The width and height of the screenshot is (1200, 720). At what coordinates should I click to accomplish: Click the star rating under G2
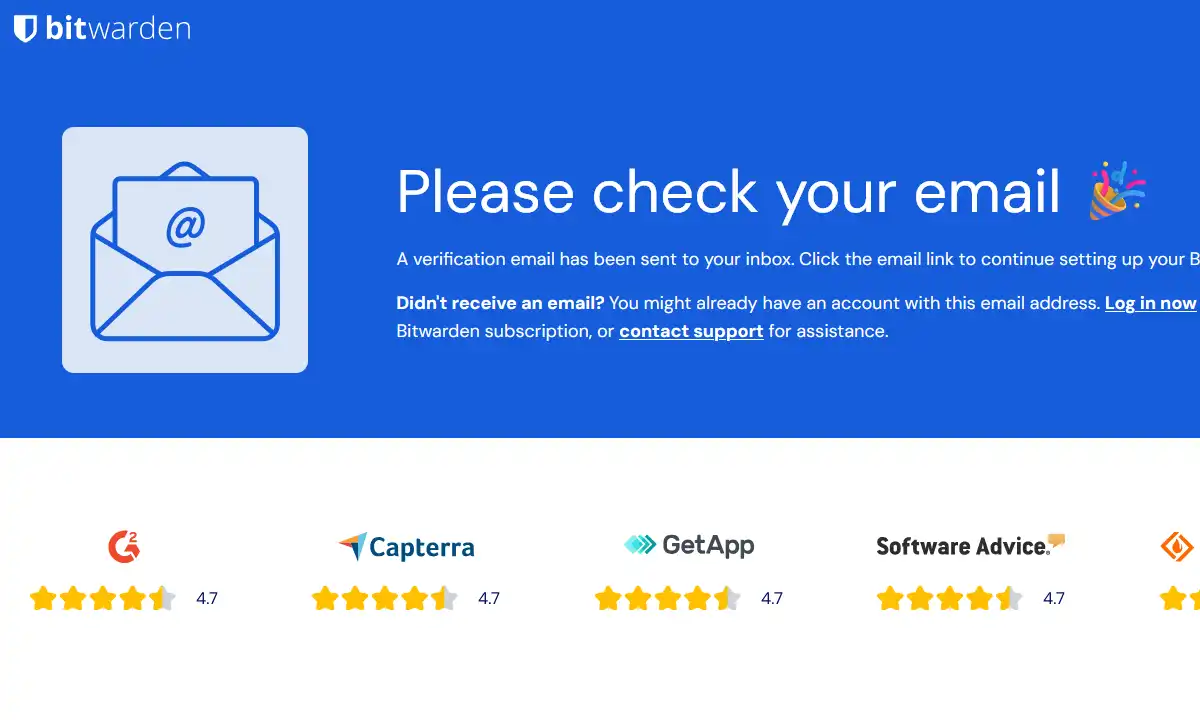(102, 599)
